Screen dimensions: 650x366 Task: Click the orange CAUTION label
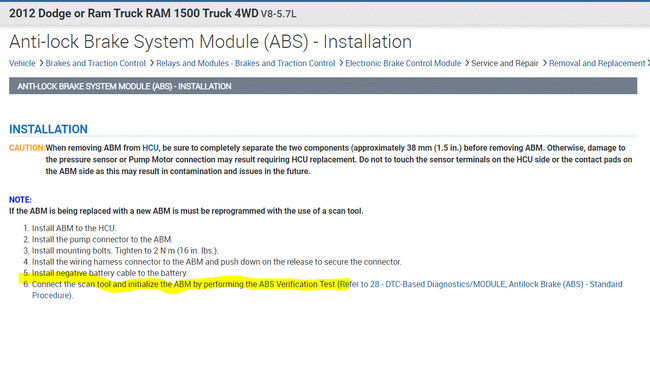[x=27, y=148]
